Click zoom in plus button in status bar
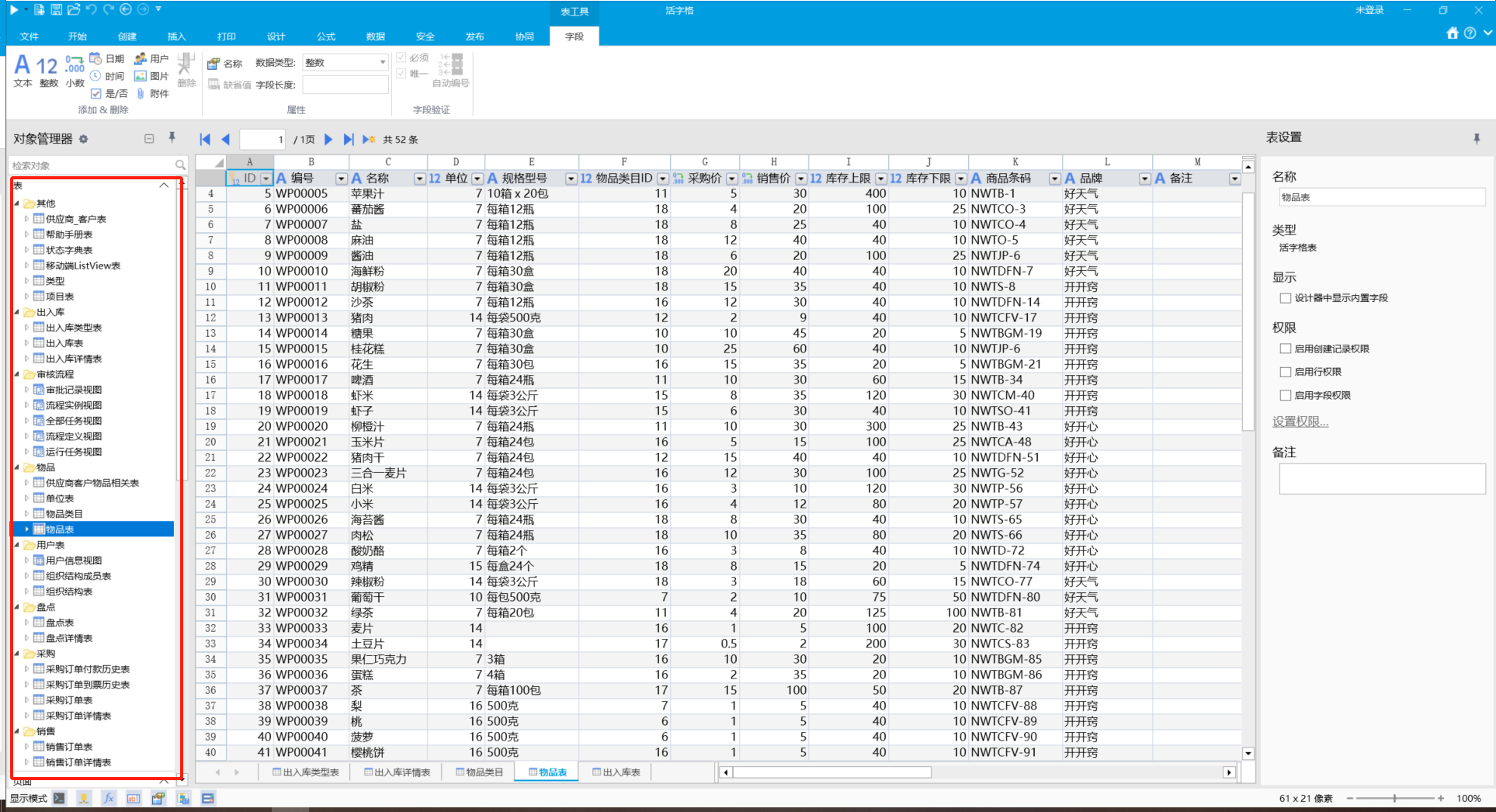 pyautogui.click(x=1441, y=798)
